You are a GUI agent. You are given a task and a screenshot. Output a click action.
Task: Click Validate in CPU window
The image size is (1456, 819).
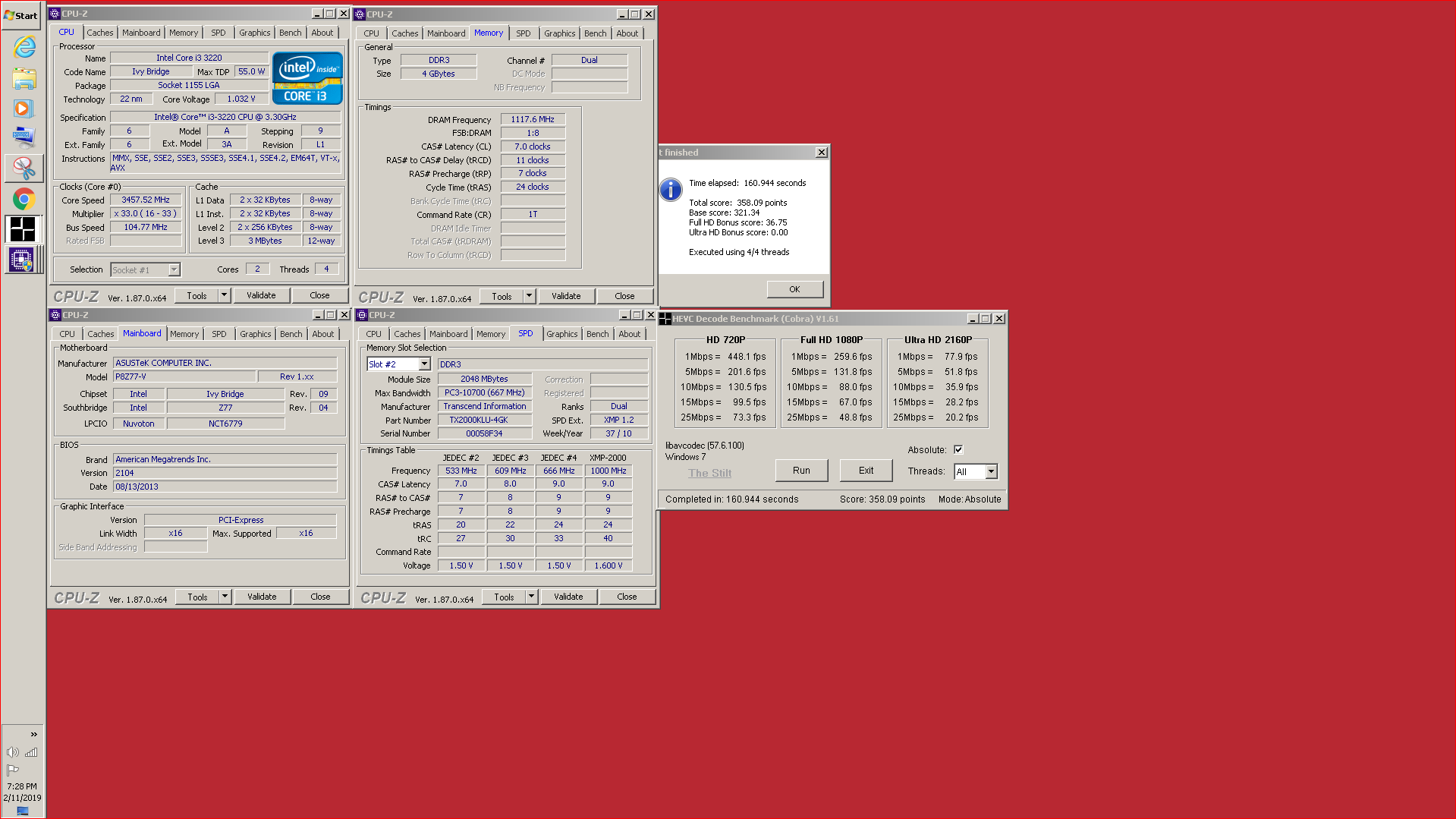pyautogui.click(x=261, y=295)
